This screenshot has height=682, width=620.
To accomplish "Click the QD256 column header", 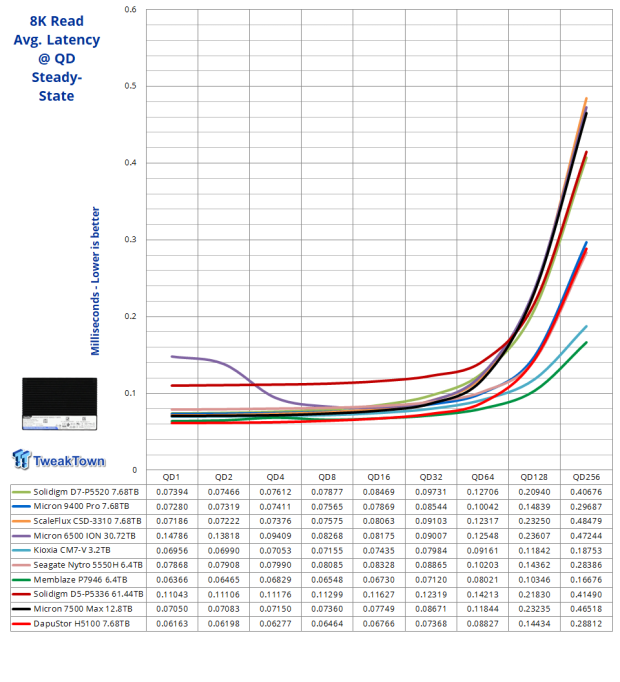I will (586, 477).
